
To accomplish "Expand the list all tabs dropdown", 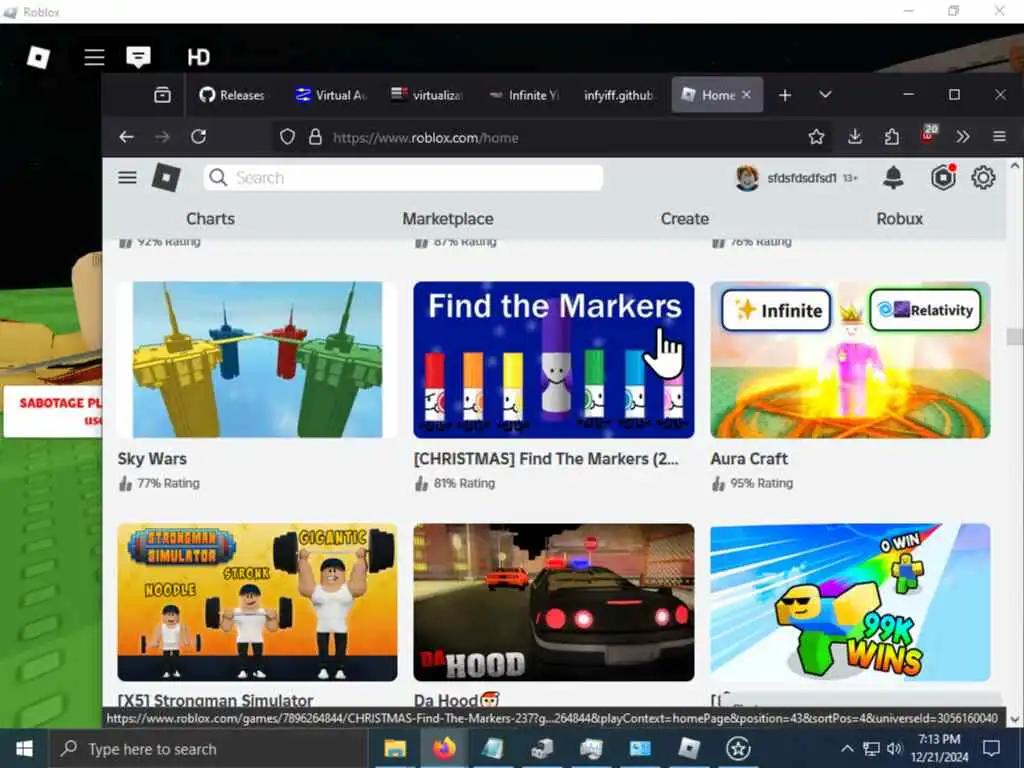I will pyautogui.click(x=825, y=95).
